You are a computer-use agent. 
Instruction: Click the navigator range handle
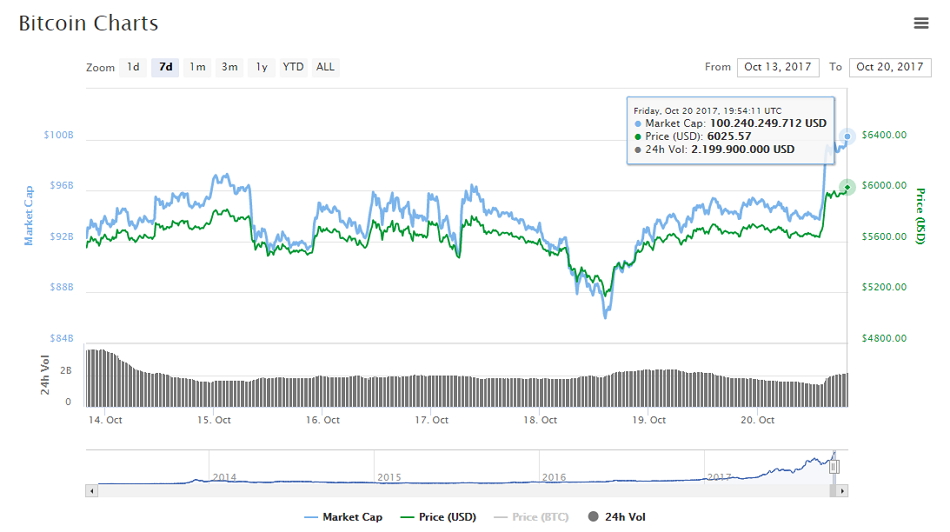[834, 467]
